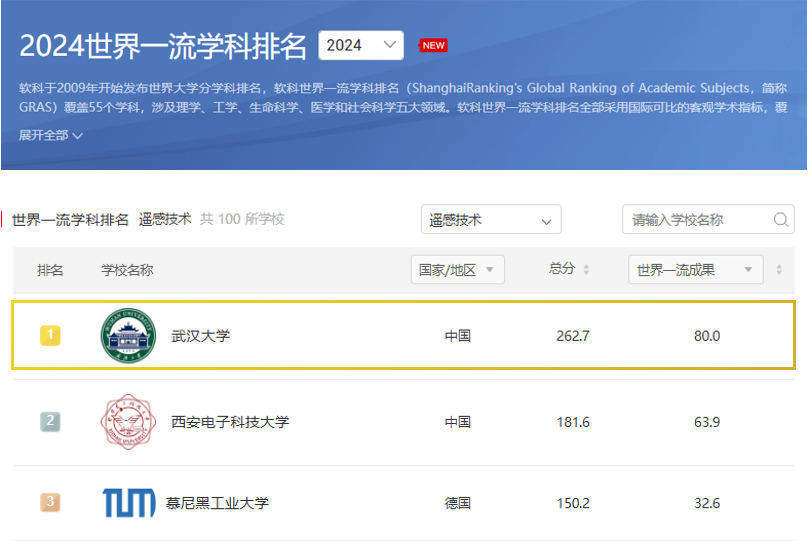Click the search magnifier icon

[x=781, y=219]
